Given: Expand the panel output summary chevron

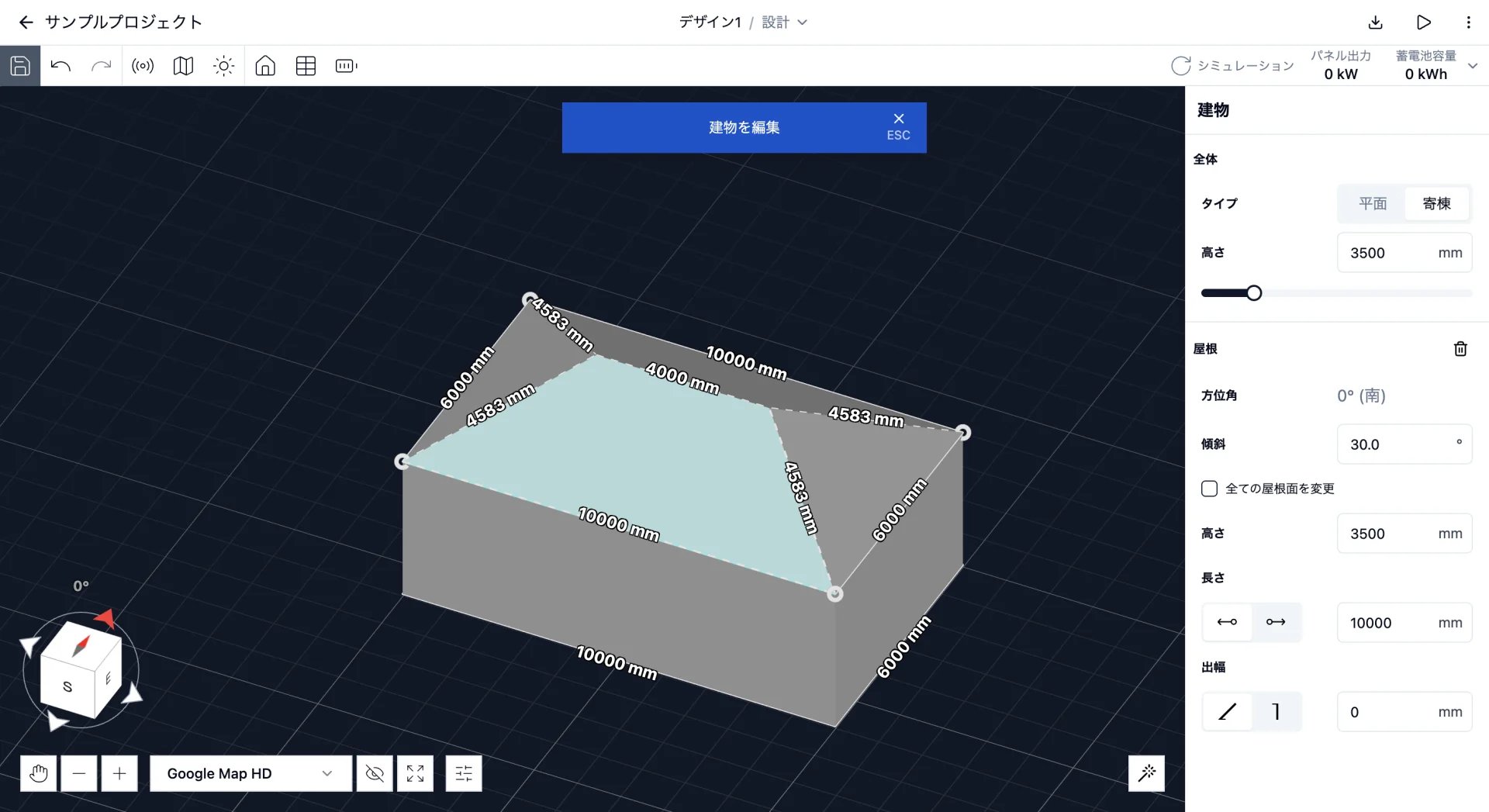Looking at the screenshot, I should (1473, 66).
